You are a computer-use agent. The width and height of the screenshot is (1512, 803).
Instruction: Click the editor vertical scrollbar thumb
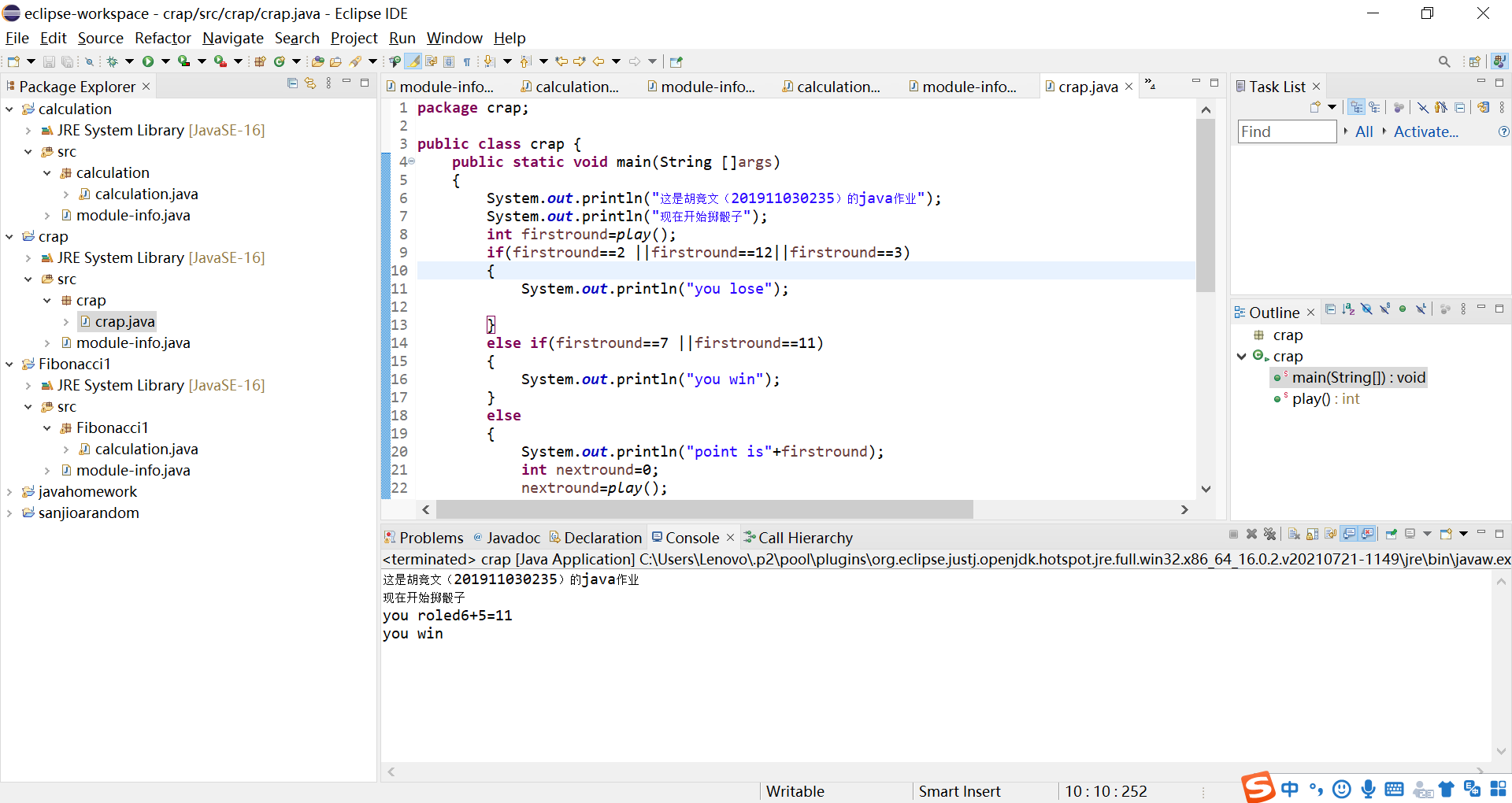pos(1206,205)
